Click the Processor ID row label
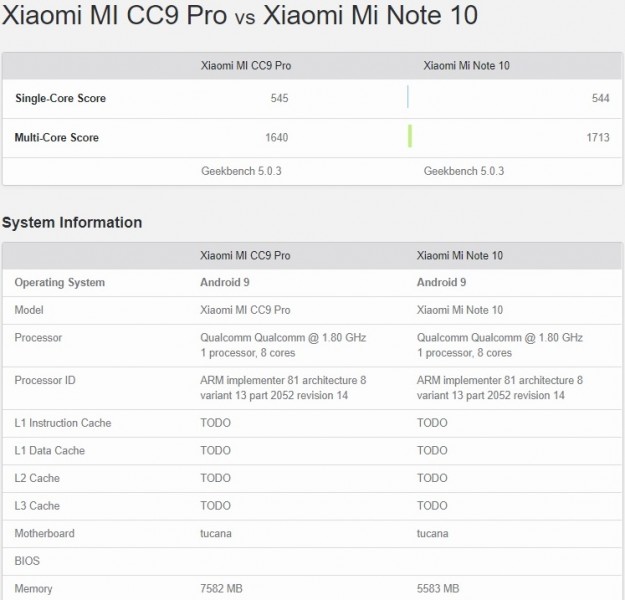Screen dimensions: 625x600 click(x=45, y=380)
